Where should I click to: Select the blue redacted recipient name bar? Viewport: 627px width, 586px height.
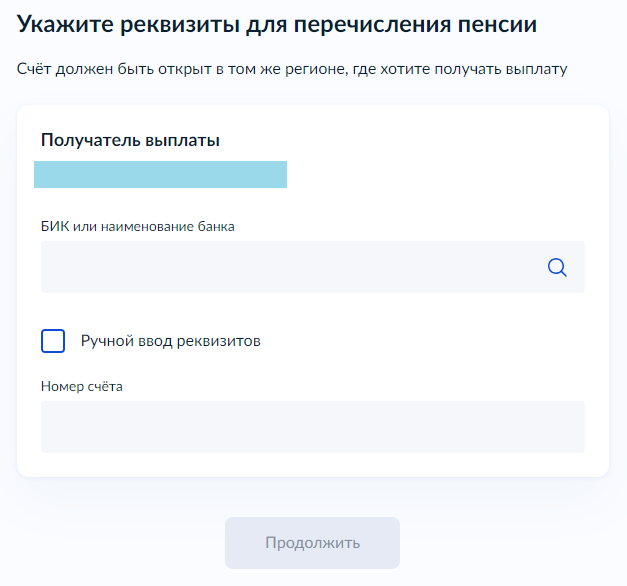click(x=160, y=174)
